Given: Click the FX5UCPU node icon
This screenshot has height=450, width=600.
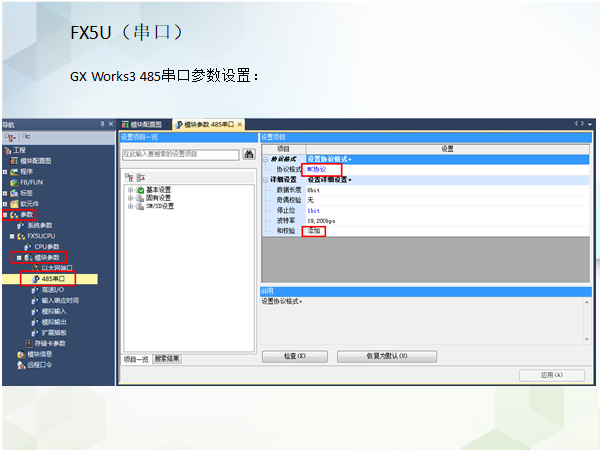Looking at the screenshot, I should (21, 236).
